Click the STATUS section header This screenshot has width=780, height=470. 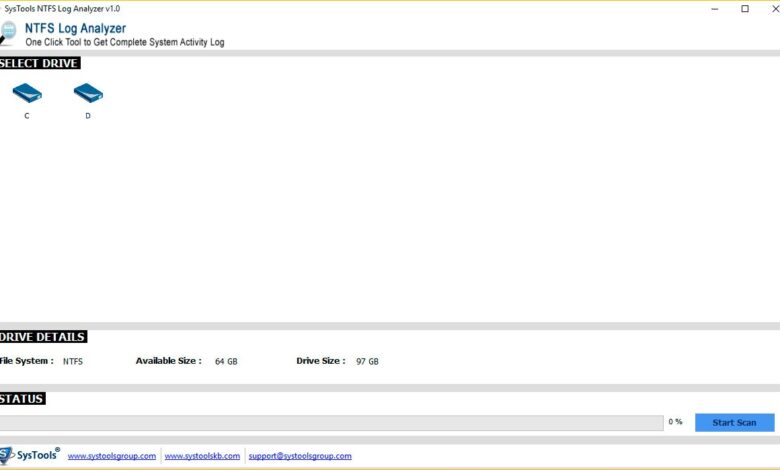[x=22, y=398]
